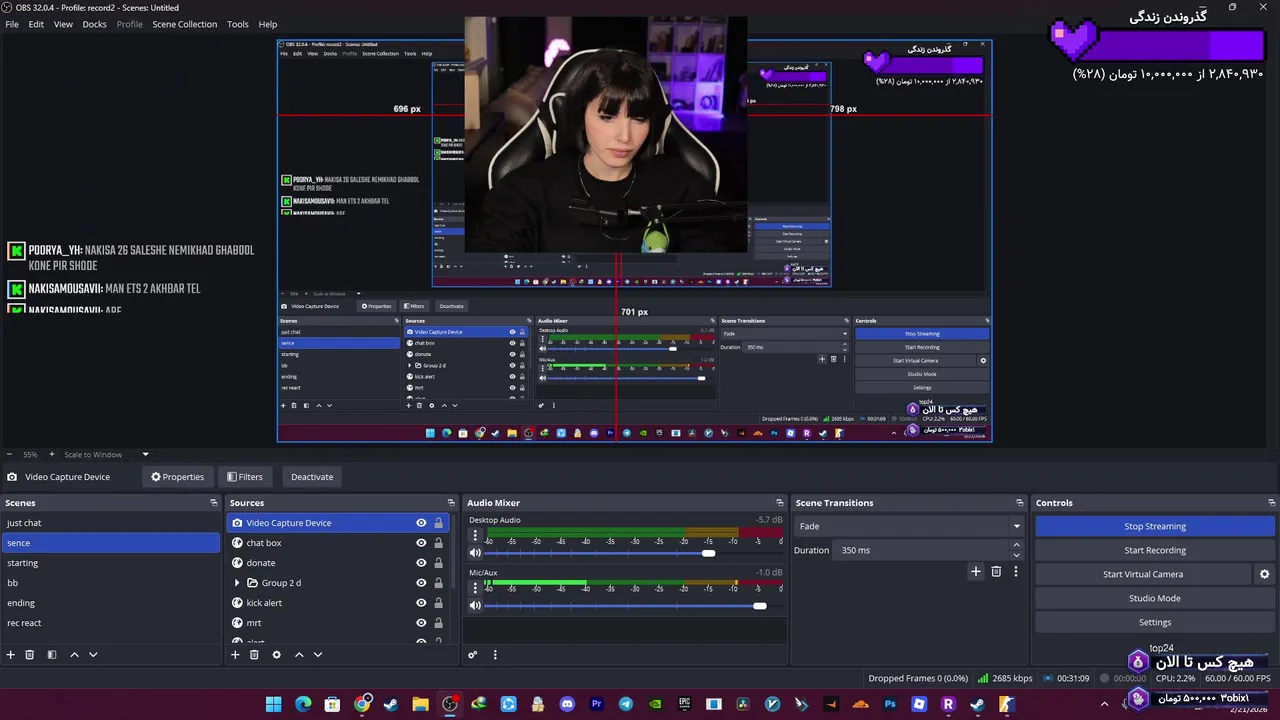This screenshot has height=720, width=1280.
Task: Open the Tools menu
Action: pos(238,24)
